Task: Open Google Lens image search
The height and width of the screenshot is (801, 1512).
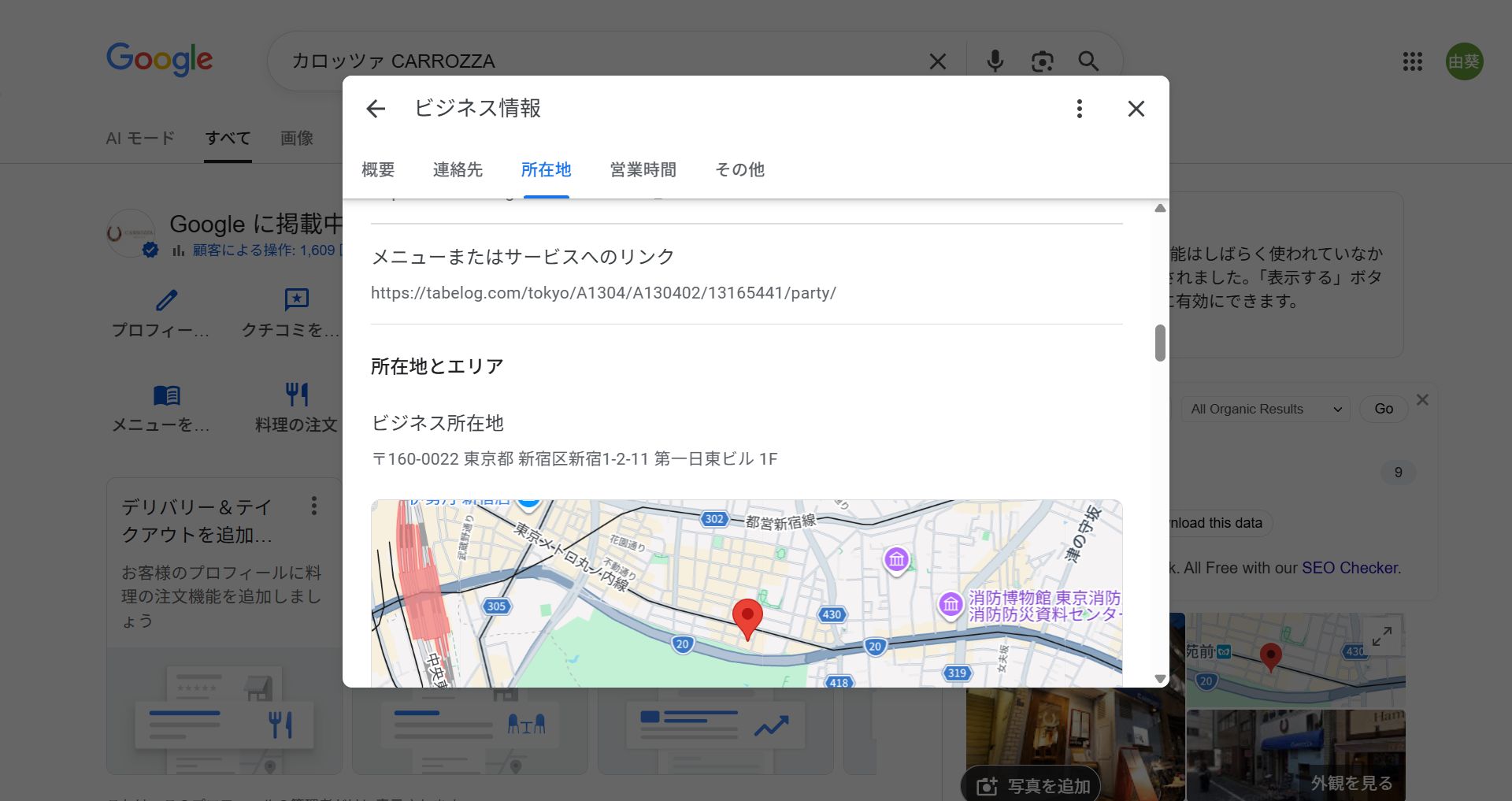Action: 1042,61
